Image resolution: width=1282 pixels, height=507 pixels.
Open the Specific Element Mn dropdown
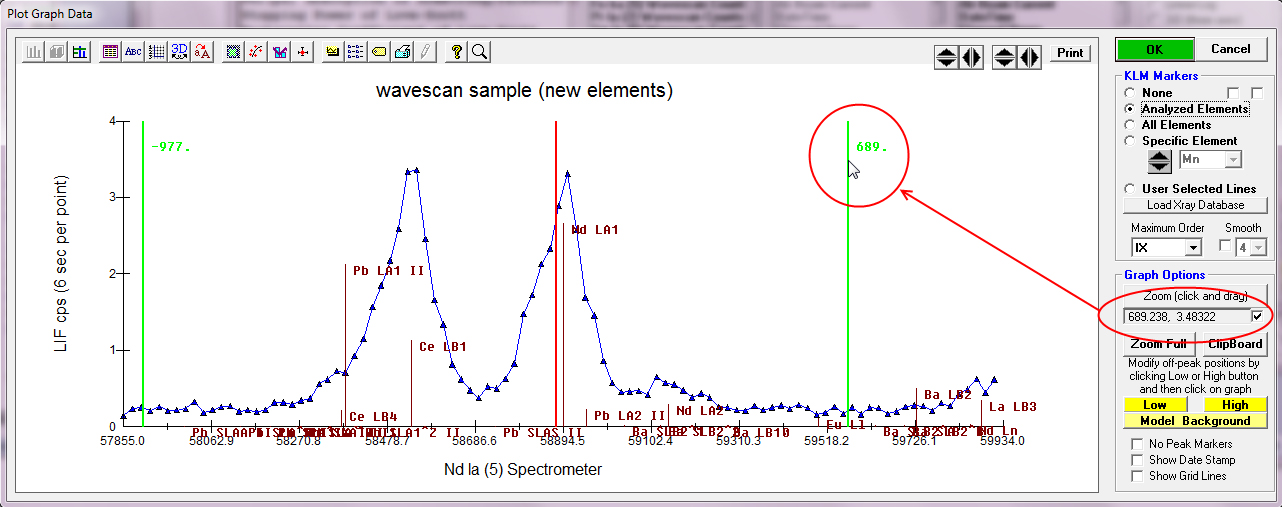coord(1234,159)
